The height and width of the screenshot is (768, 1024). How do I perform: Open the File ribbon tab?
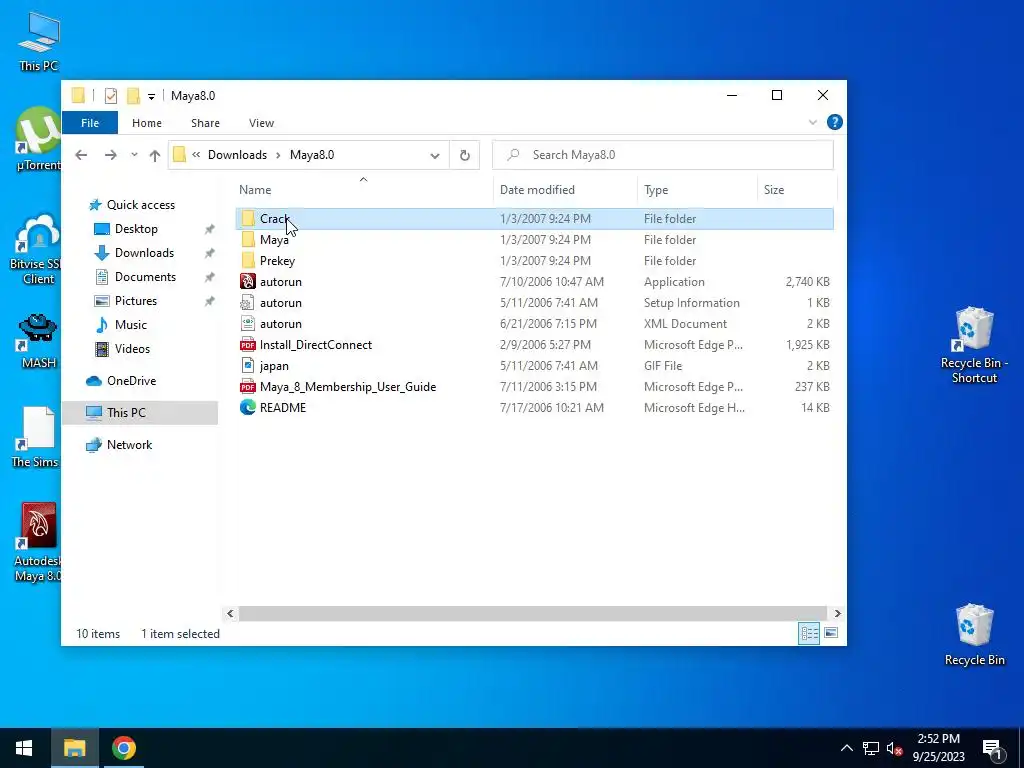point(90,123)
